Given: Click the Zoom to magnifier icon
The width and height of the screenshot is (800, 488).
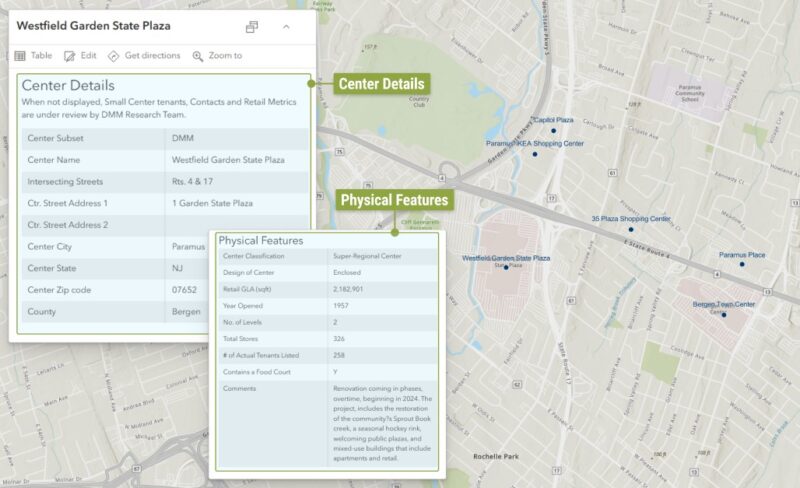Looking at the screenshot, I should 198,56.
